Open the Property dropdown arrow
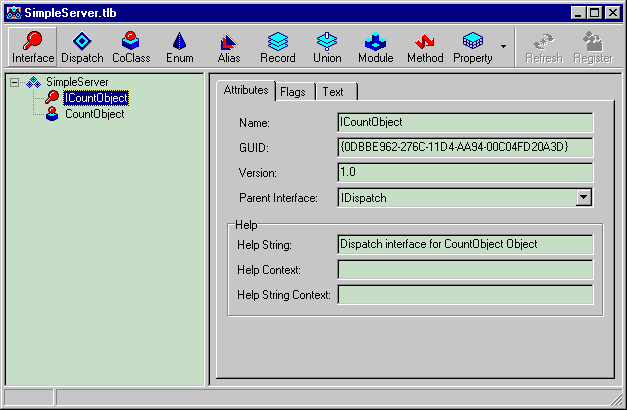 (x=503, y=47)
